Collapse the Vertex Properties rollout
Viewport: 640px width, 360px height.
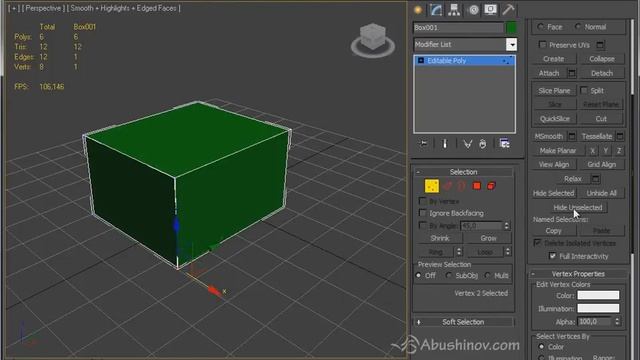click(578, 274)
